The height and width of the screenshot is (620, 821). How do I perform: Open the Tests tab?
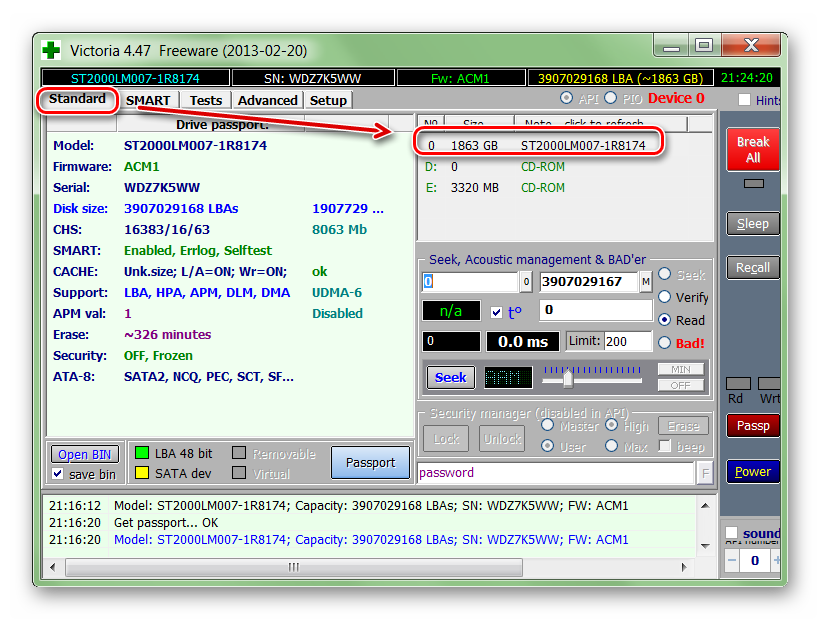[206, 100]
